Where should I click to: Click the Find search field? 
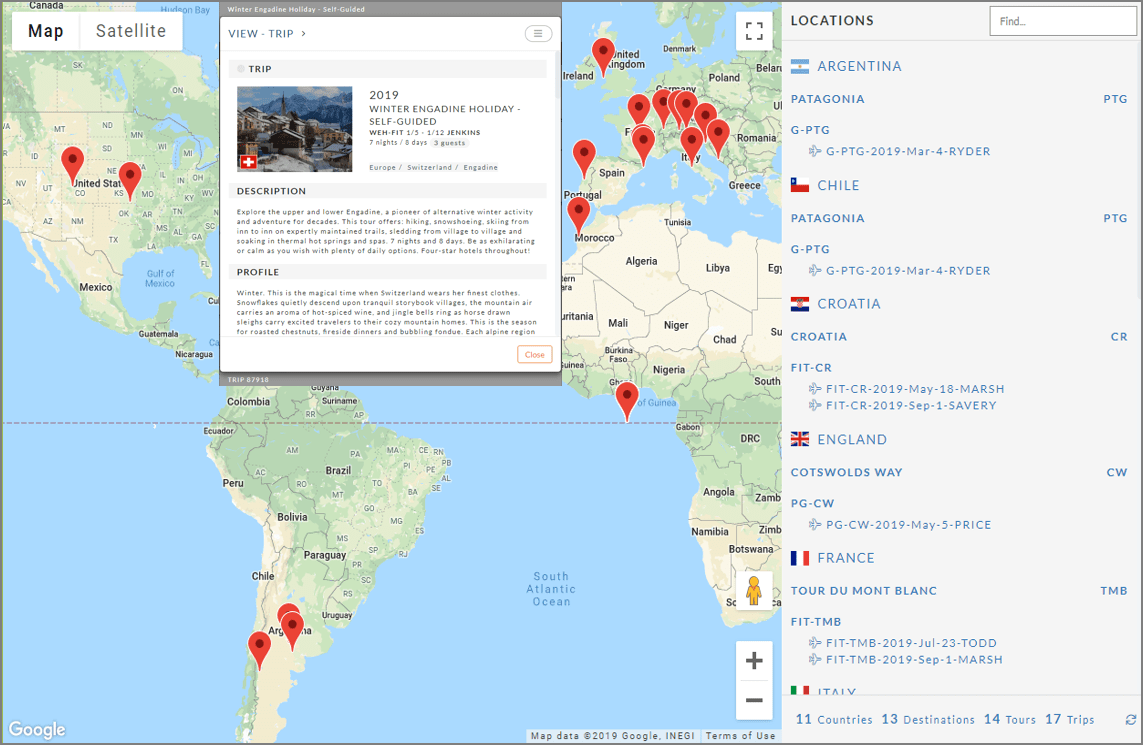click(x=1062, y=21)
